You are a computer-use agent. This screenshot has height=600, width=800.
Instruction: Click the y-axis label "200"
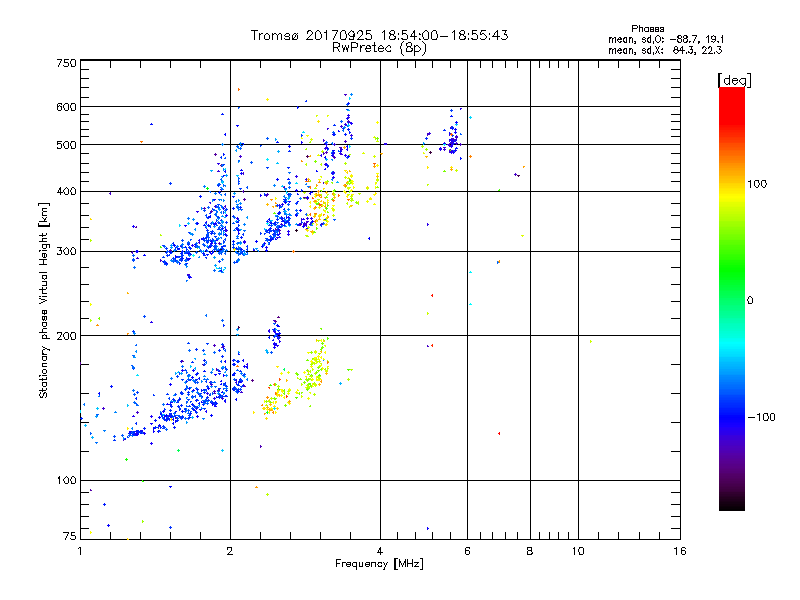[66, 336]
